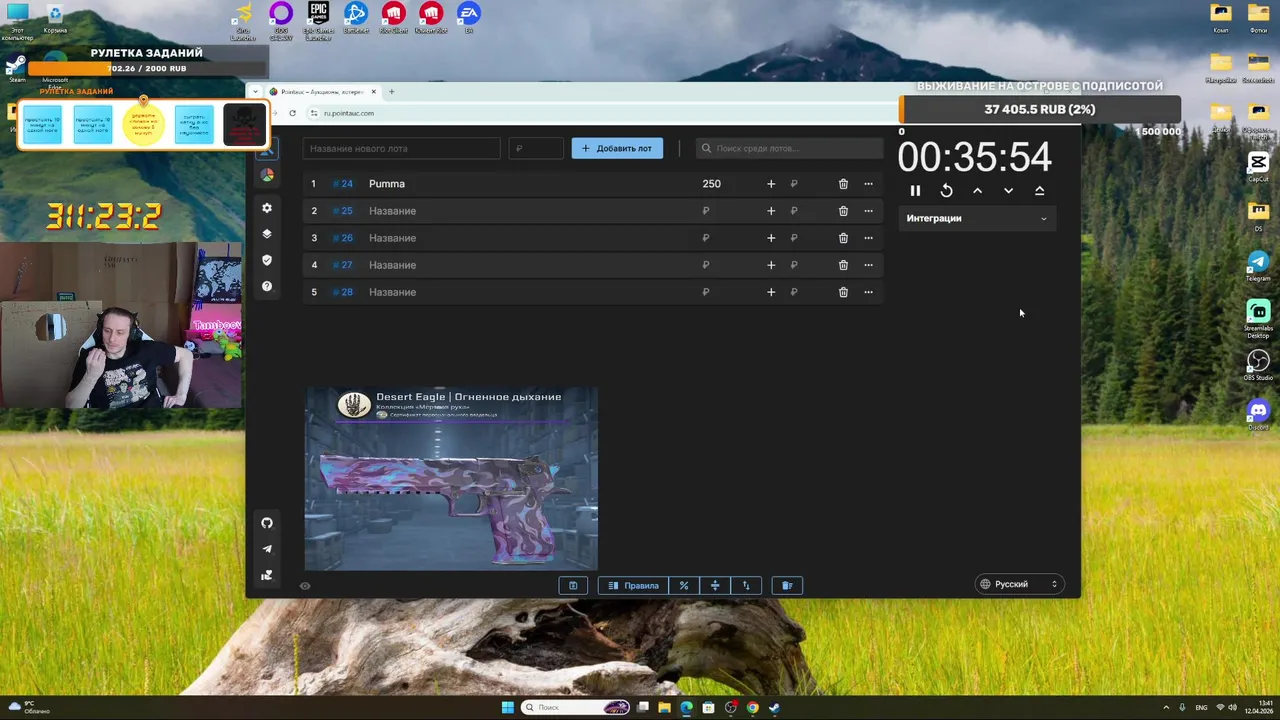Click the taskbar search box
The width and height of the screenshot is (1280, 720).
coord(576,707)
